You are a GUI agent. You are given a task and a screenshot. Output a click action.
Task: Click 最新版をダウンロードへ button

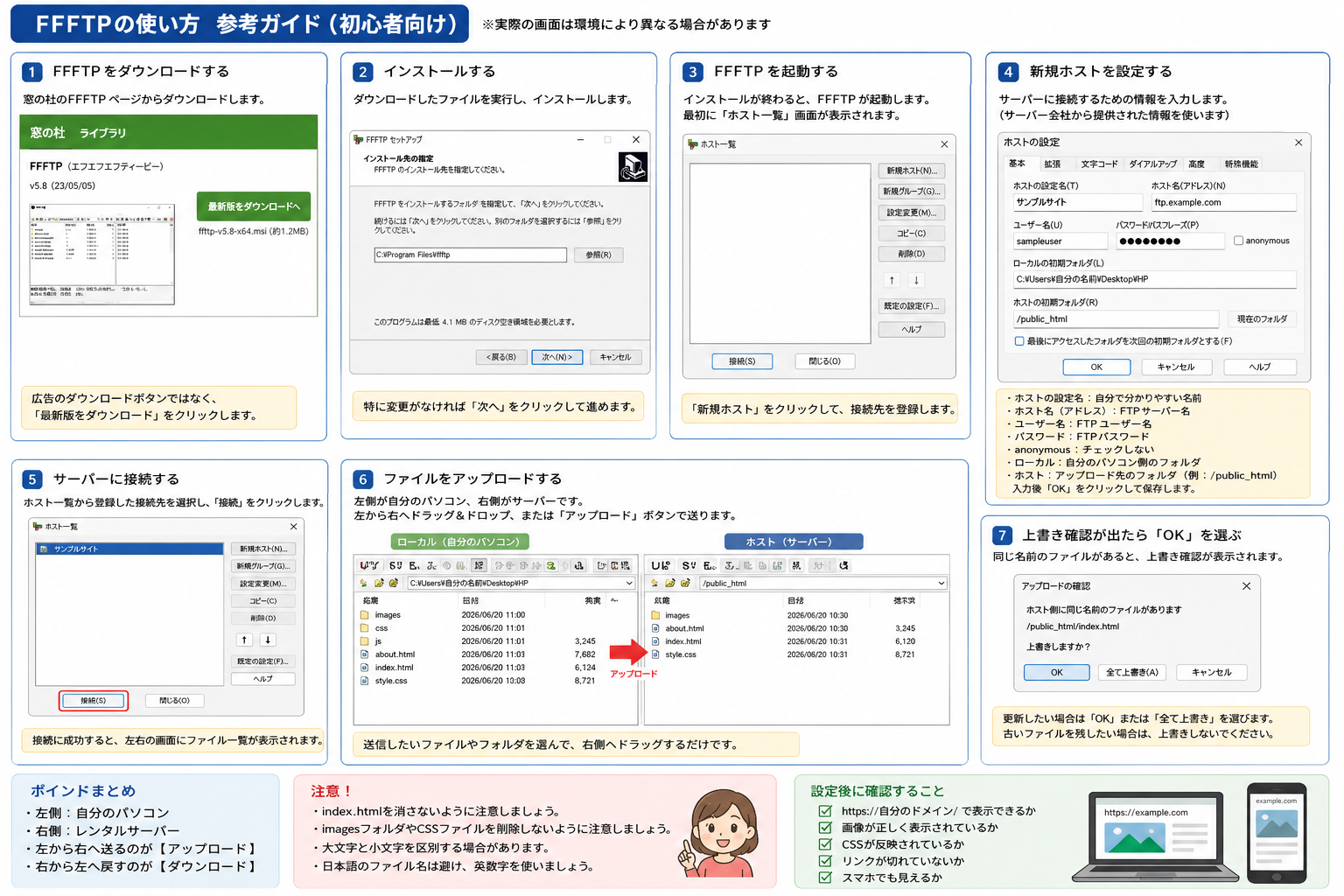point(254,206)
